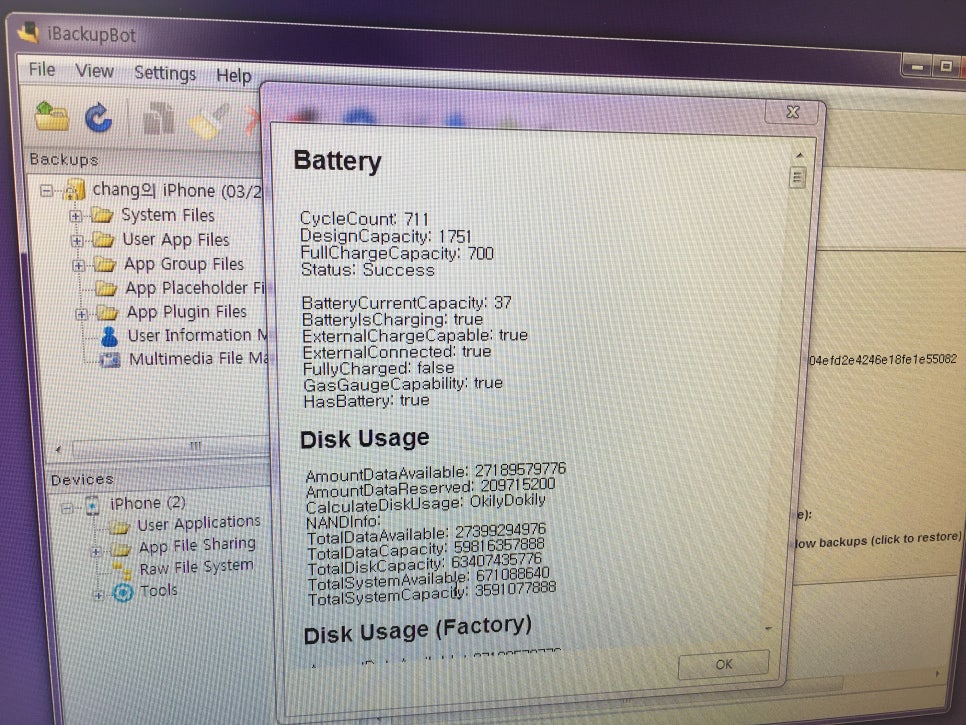Click the Backups panel scroll-left arrow
Viewport: 966px width, 725px height.
pos(59,449)
